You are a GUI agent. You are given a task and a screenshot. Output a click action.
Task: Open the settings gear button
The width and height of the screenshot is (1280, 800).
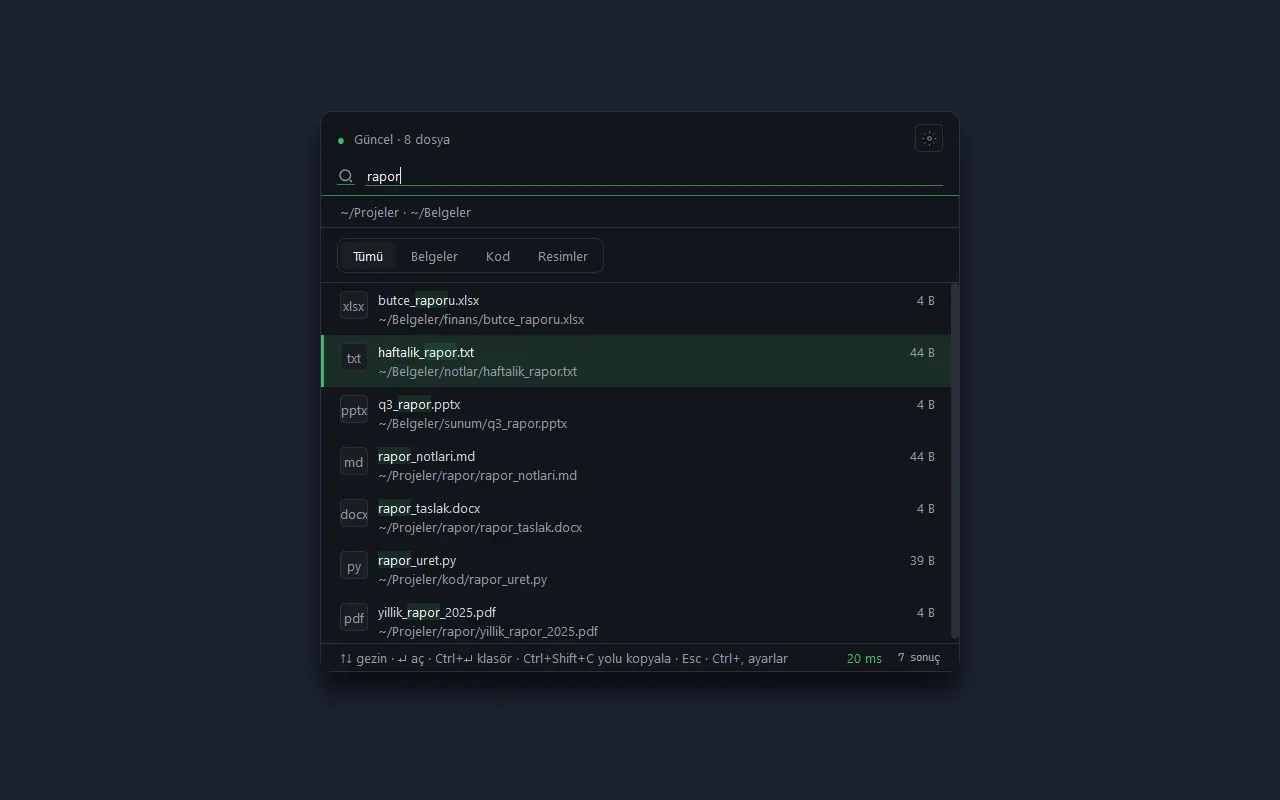pos(929,138)
